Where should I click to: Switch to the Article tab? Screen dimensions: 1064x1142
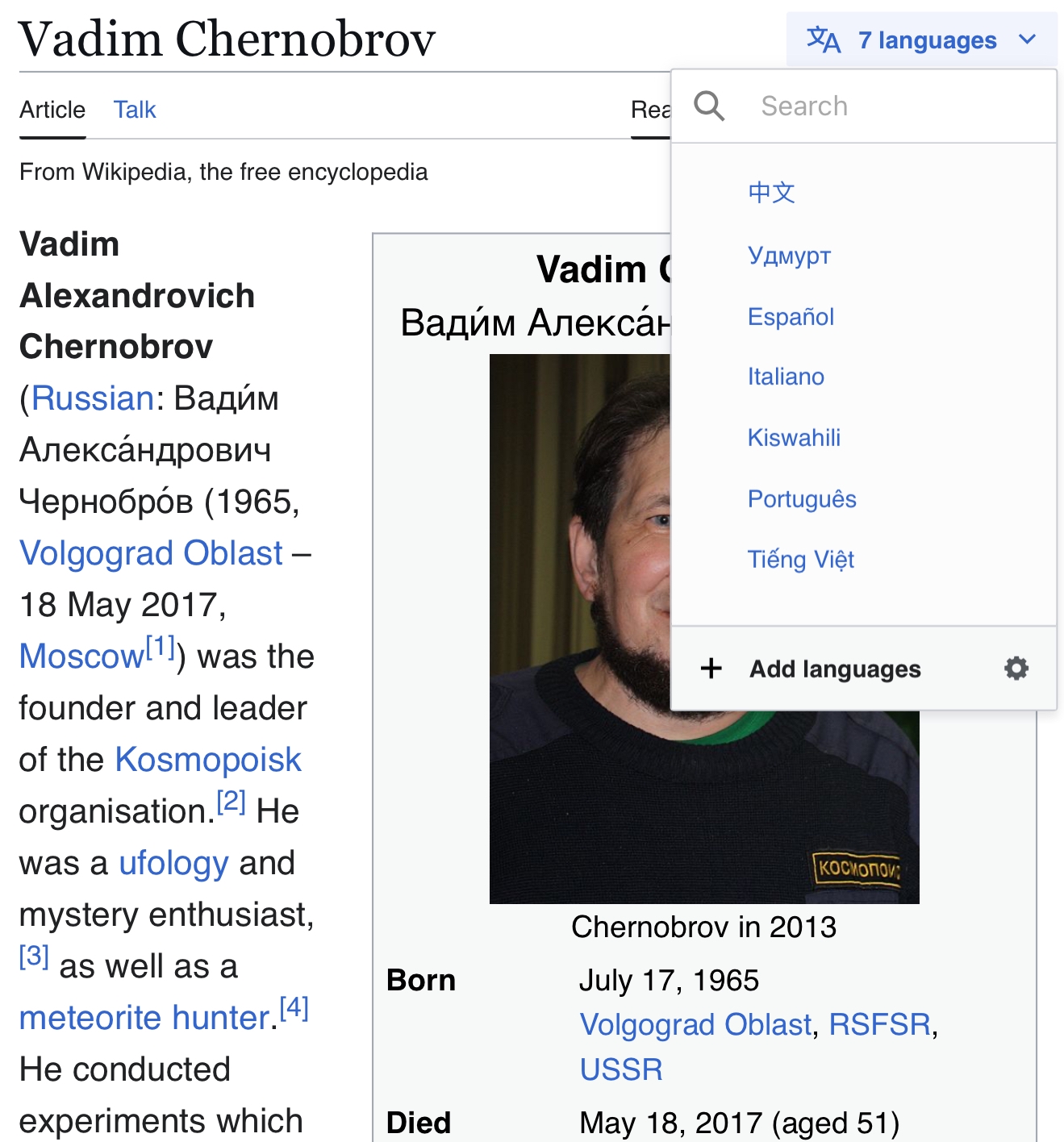(52, 110)
